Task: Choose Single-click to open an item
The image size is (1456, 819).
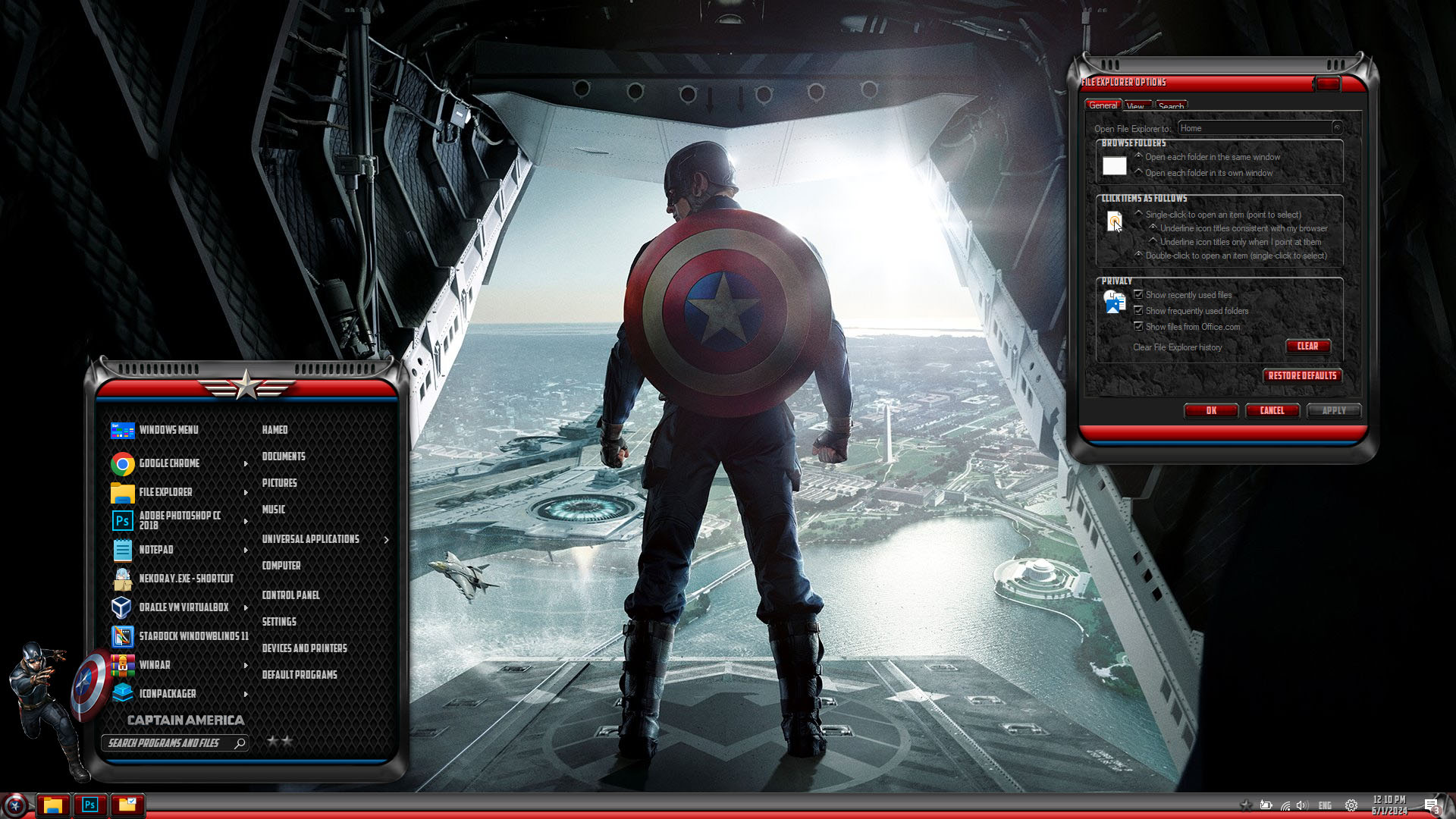Action: 1139,215
